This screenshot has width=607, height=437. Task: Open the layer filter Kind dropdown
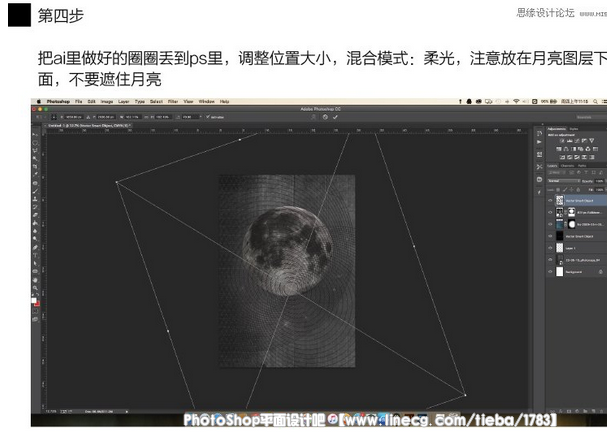tap(557, 173)
